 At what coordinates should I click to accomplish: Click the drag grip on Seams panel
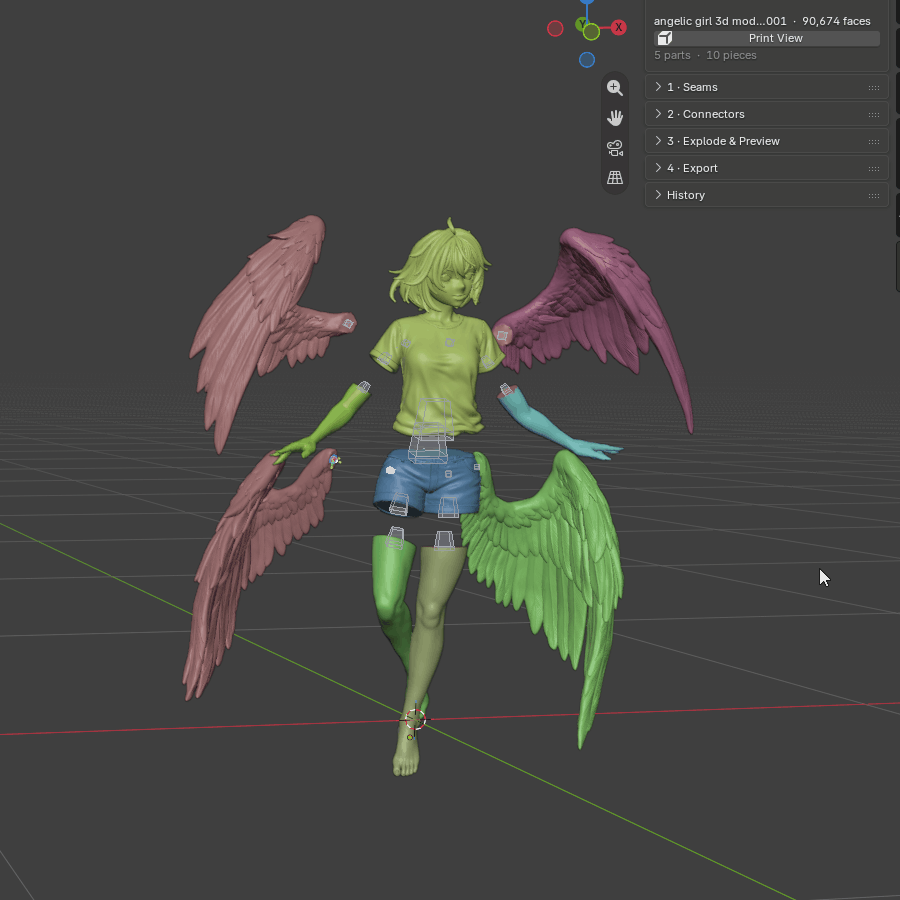coord(874,88)
